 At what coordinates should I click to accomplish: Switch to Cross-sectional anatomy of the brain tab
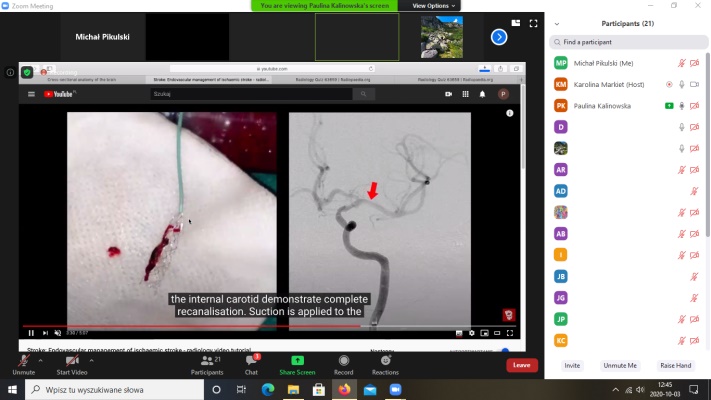pyautogui.click(x=82, y=79)
